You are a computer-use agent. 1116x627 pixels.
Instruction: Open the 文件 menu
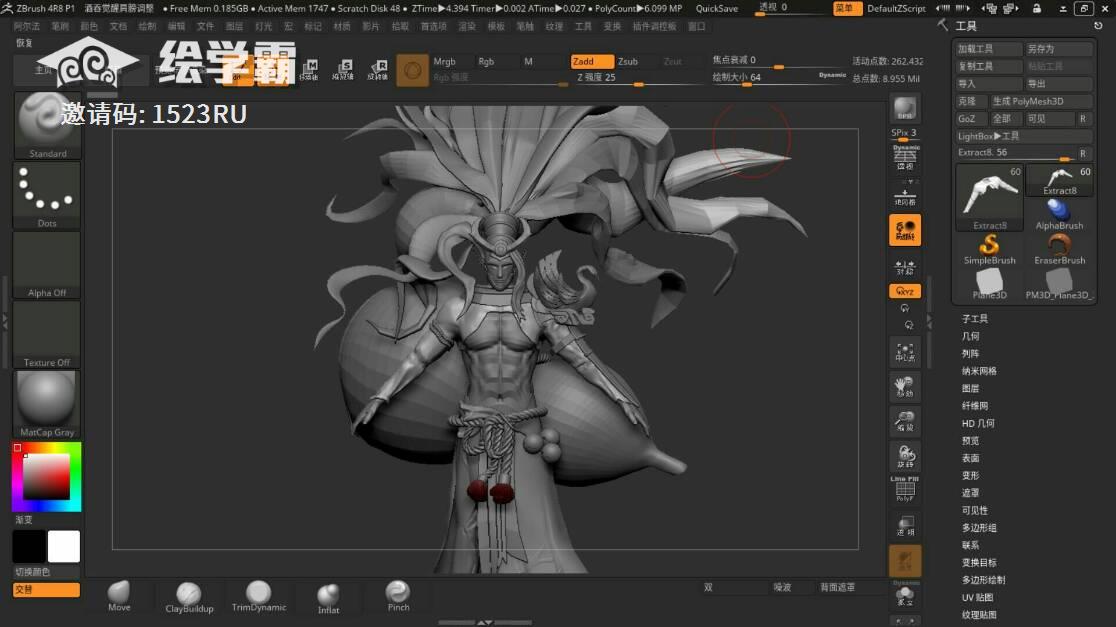click(205, 26)
